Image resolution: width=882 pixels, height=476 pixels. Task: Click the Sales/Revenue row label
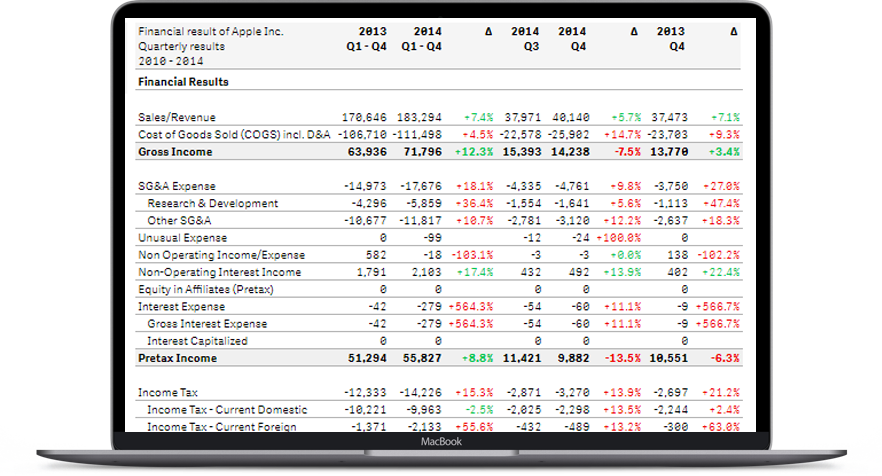pos(177,117)
